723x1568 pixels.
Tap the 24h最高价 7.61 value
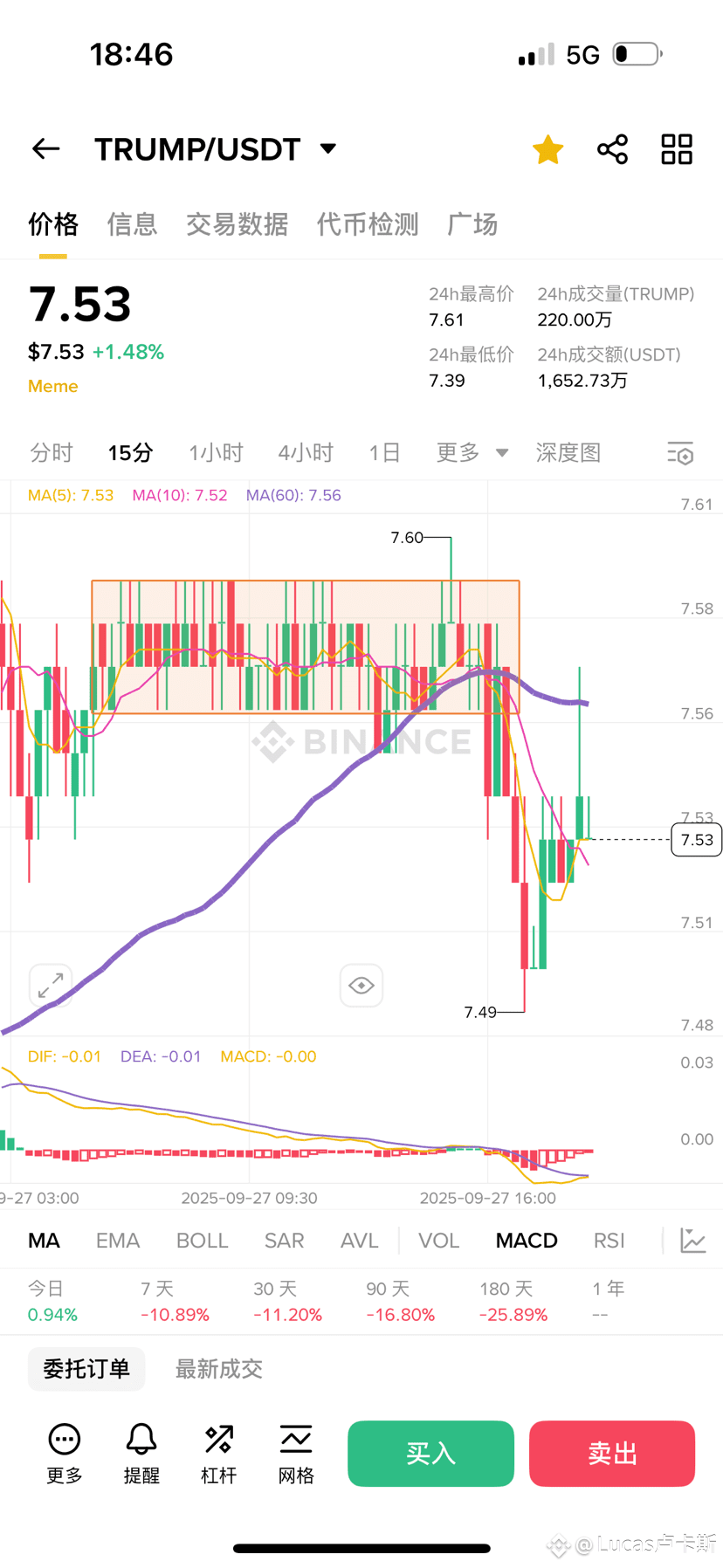[x=446, y=320]
